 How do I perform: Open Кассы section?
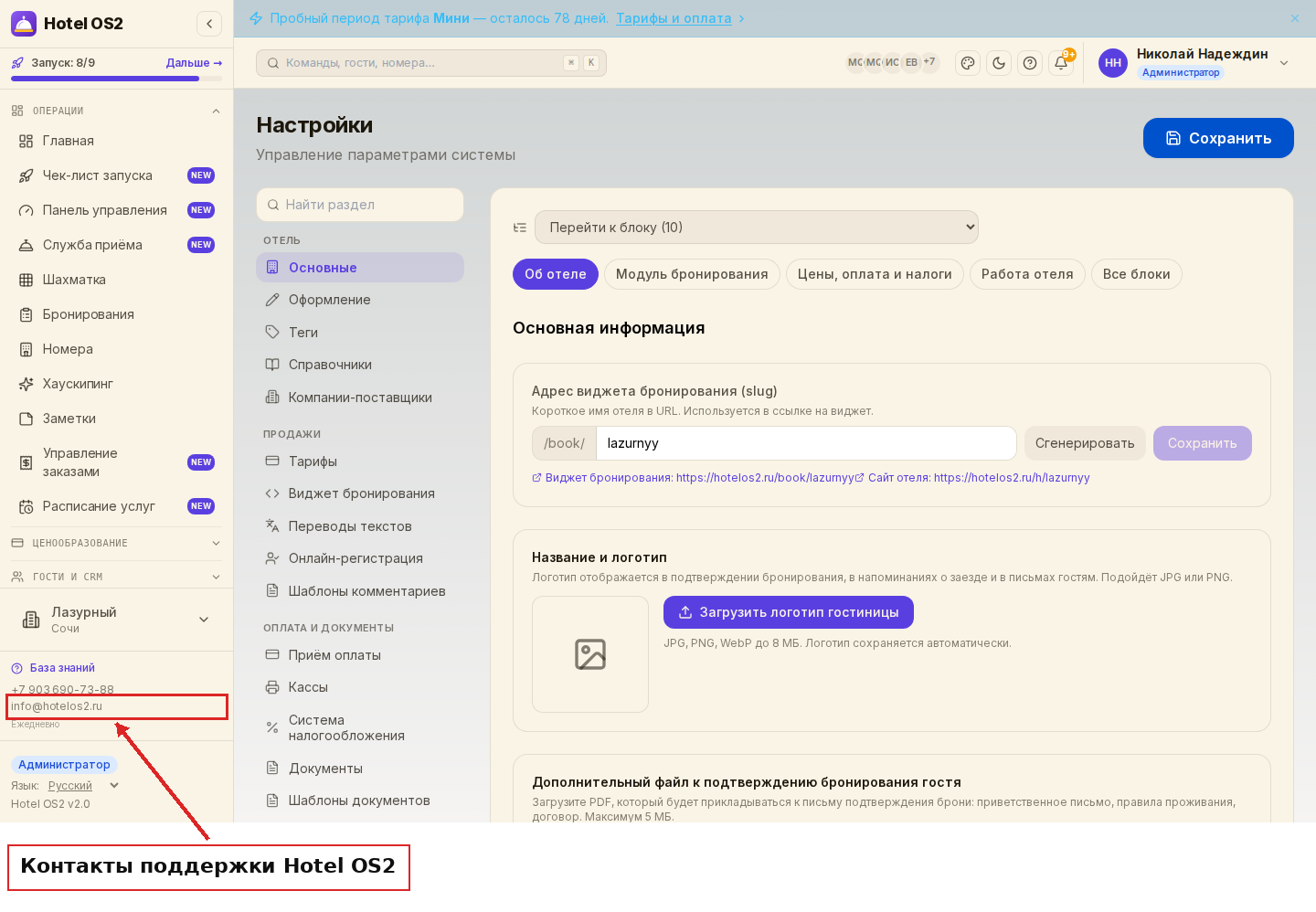360,687
